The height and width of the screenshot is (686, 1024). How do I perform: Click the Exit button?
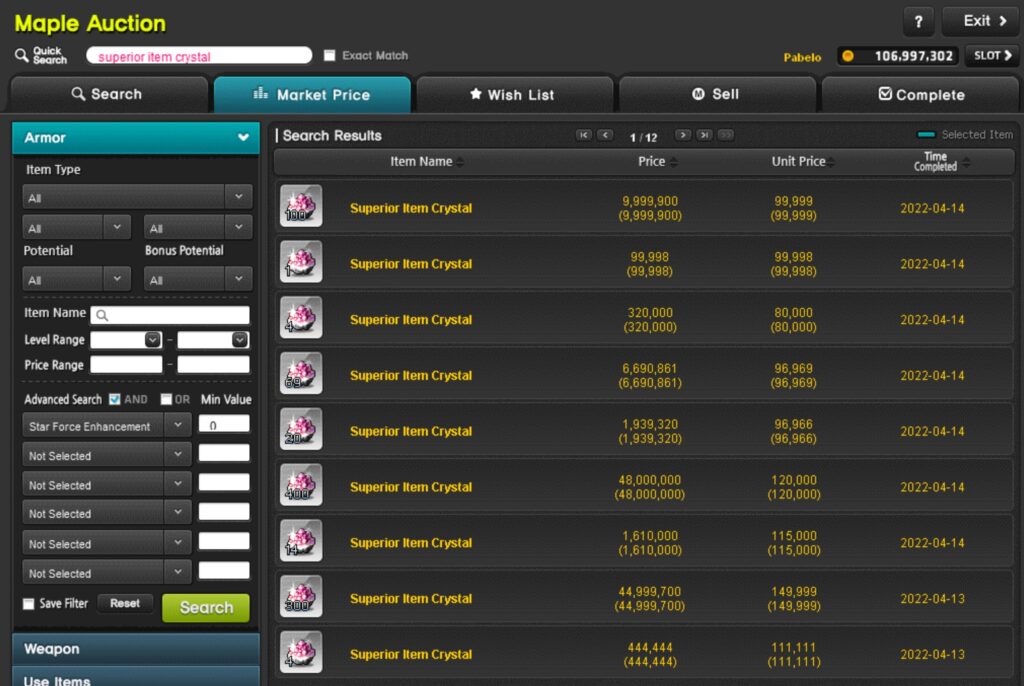click(980, 22)
